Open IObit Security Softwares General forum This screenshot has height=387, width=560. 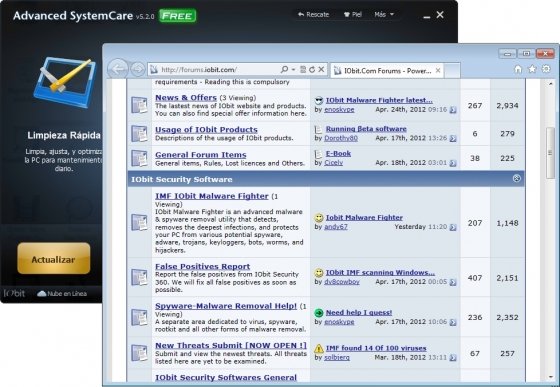226,377
